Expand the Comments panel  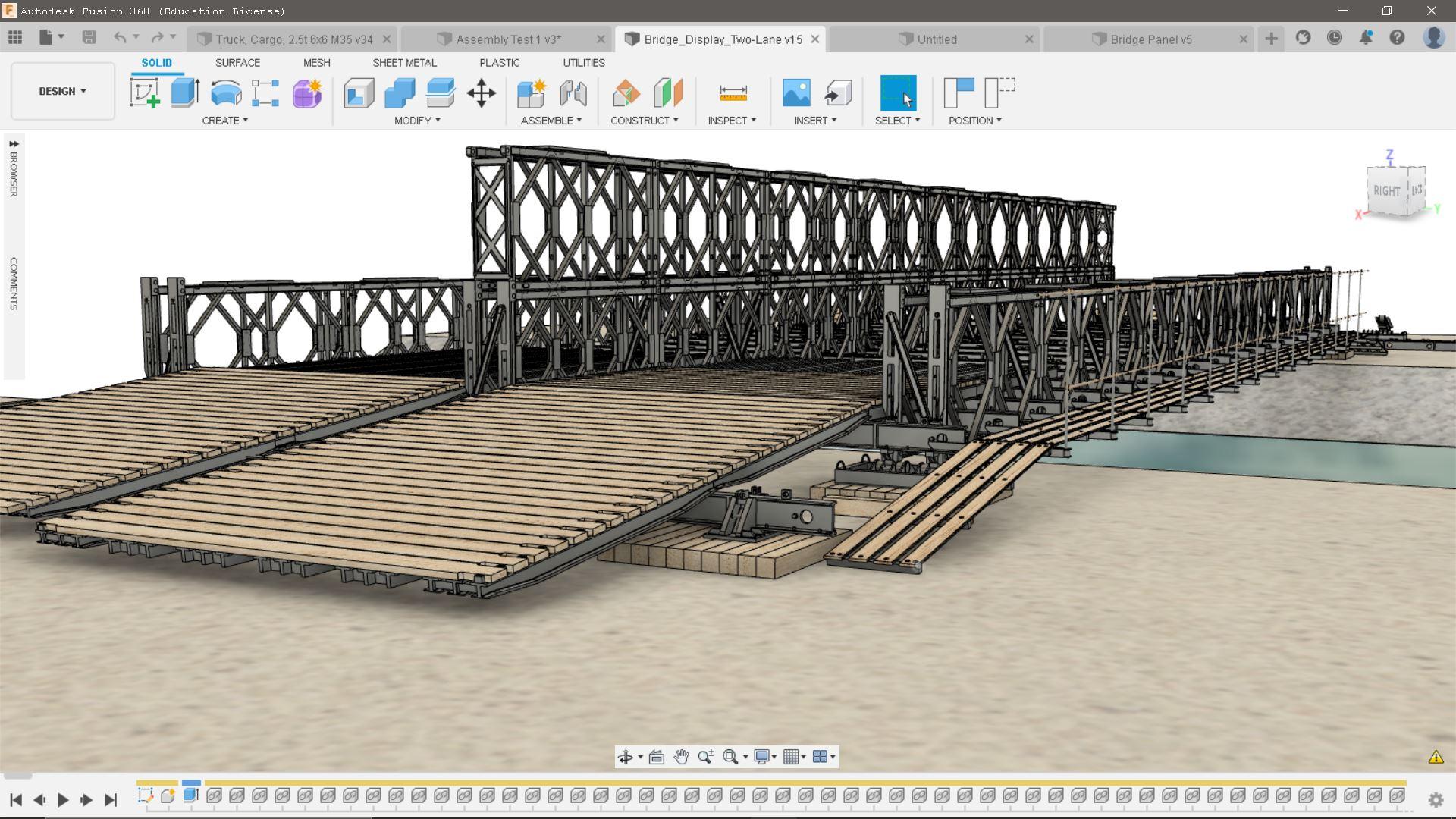14,283
